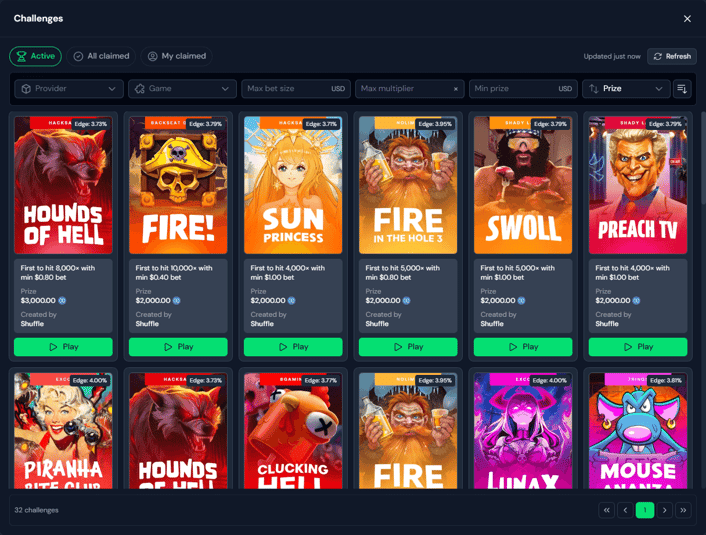Toggle sort direction icon button

pos(682,89)
